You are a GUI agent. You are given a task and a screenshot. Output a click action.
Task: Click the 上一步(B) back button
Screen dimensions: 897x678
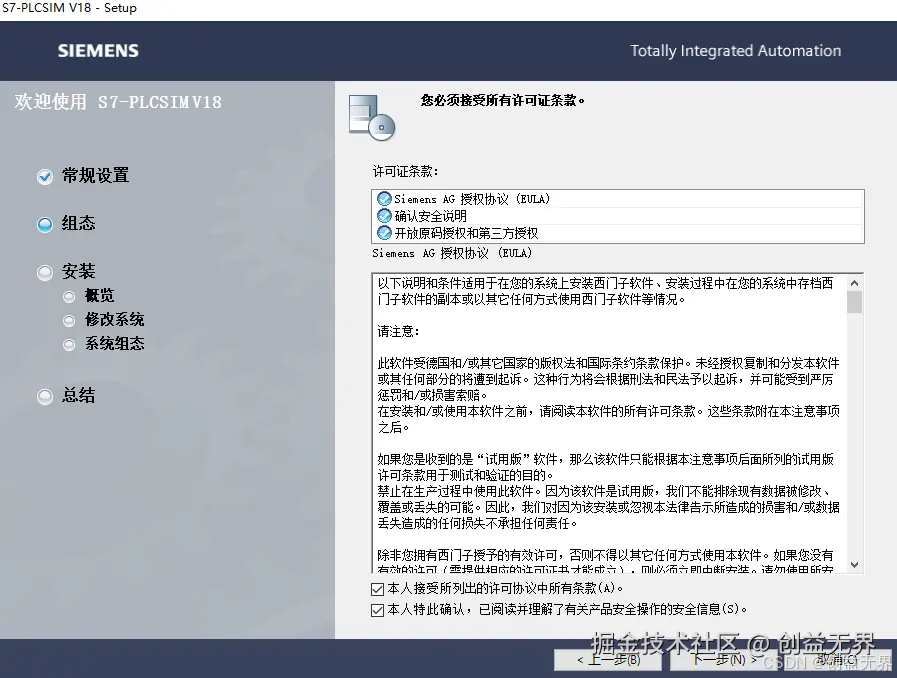[608, 660]
